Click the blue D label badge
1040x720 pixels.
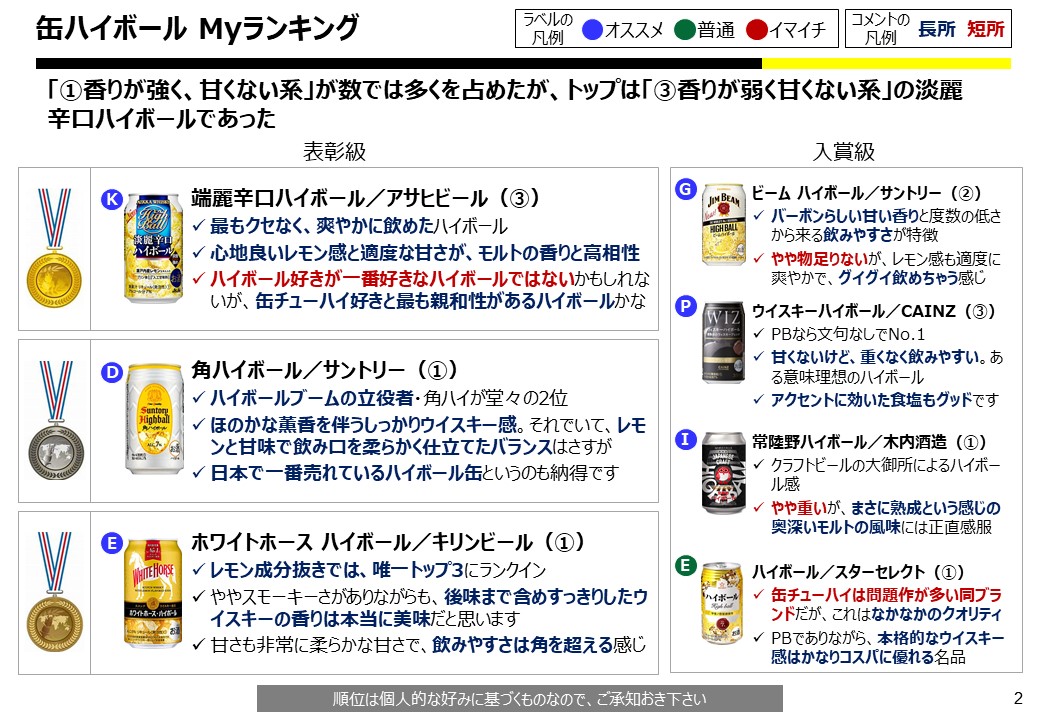(x=112, y=372)
